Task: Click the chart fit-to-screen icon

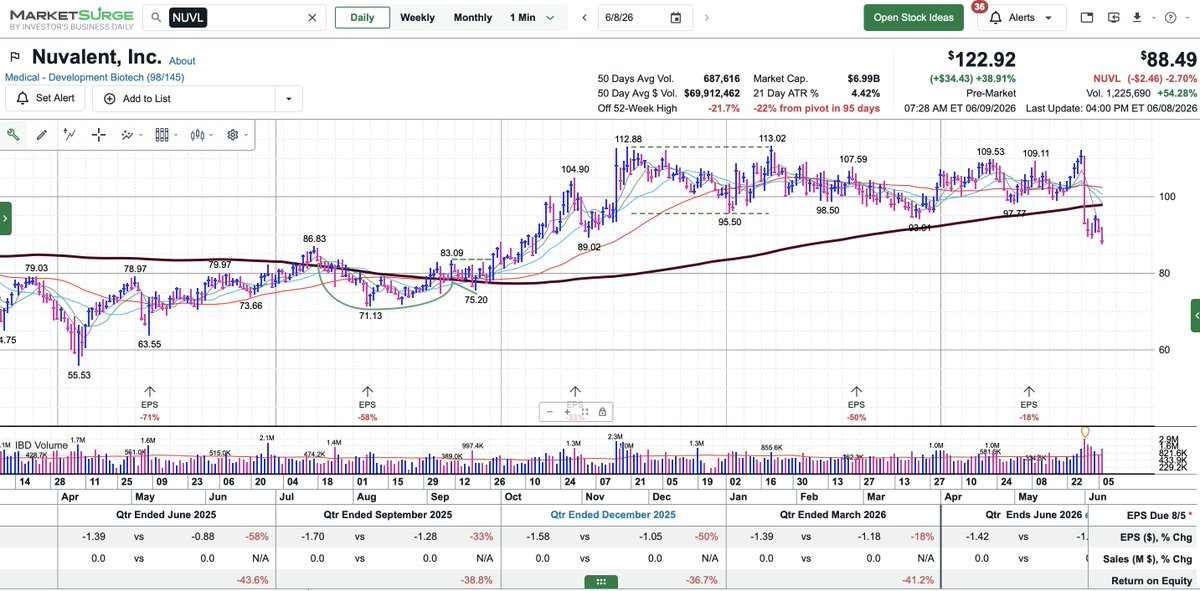Action: tap(585, 411)
